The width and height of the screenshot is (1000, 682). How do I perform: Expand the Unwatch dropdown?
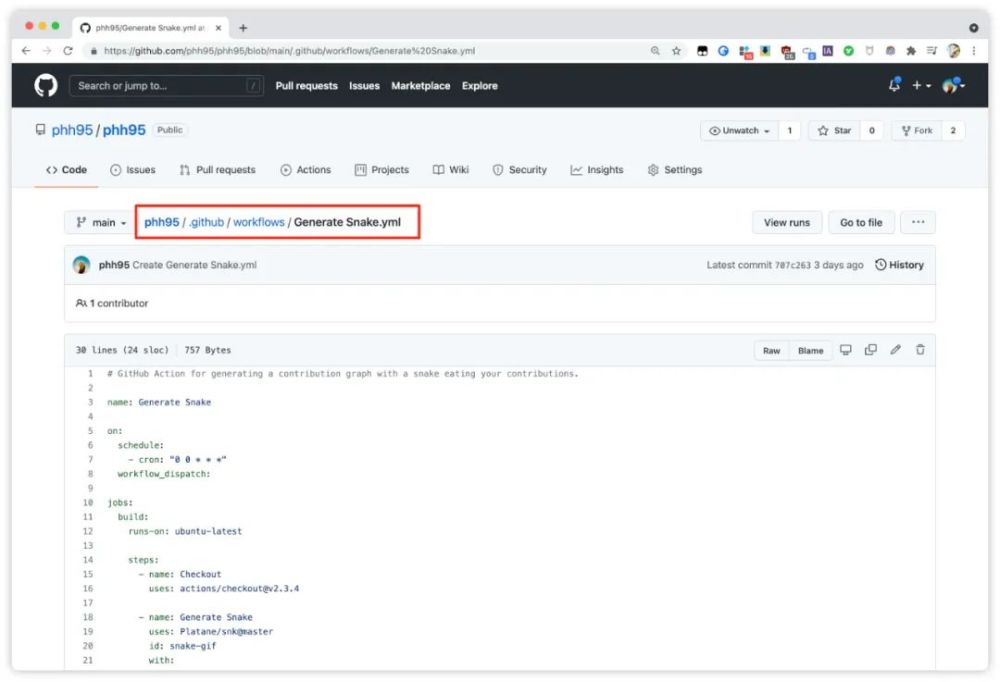click(x=739, y=131)
